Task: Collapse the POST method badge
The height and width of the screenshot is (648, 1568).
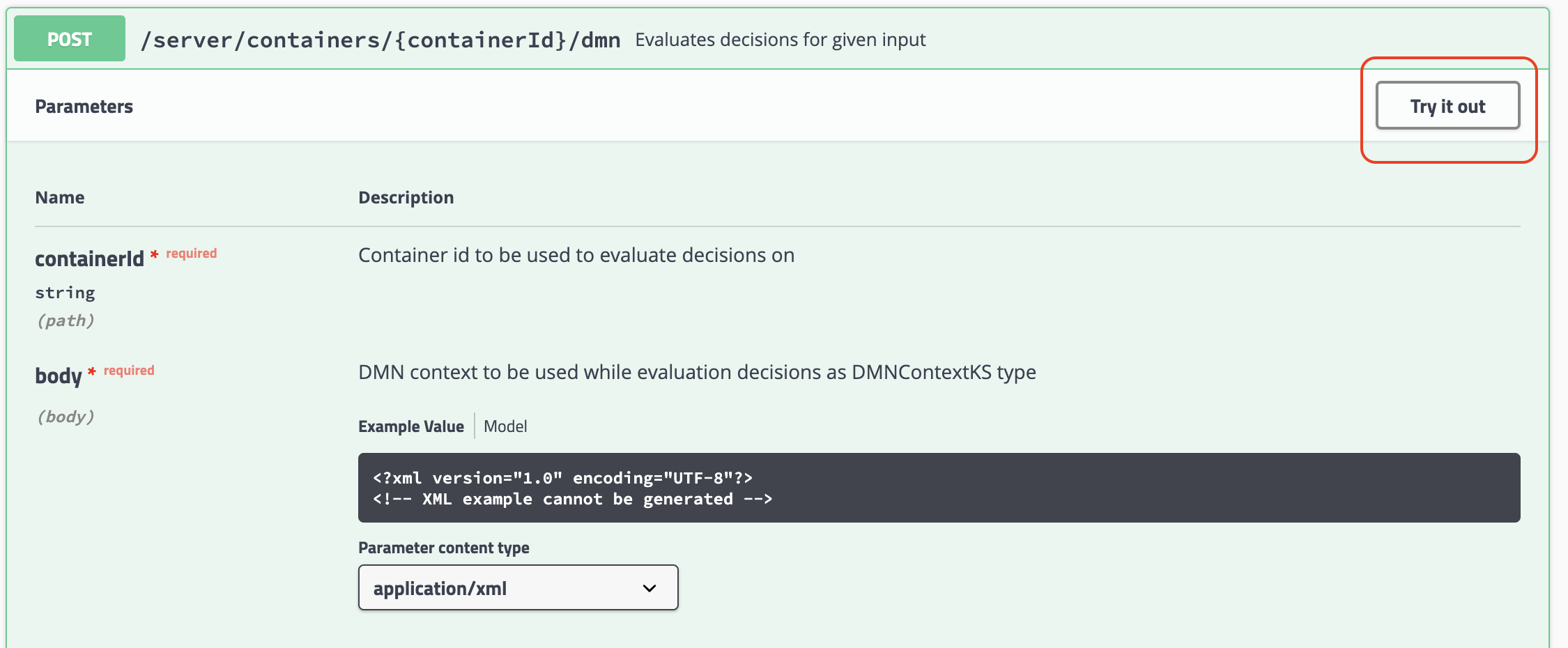Action: point(70,39)
